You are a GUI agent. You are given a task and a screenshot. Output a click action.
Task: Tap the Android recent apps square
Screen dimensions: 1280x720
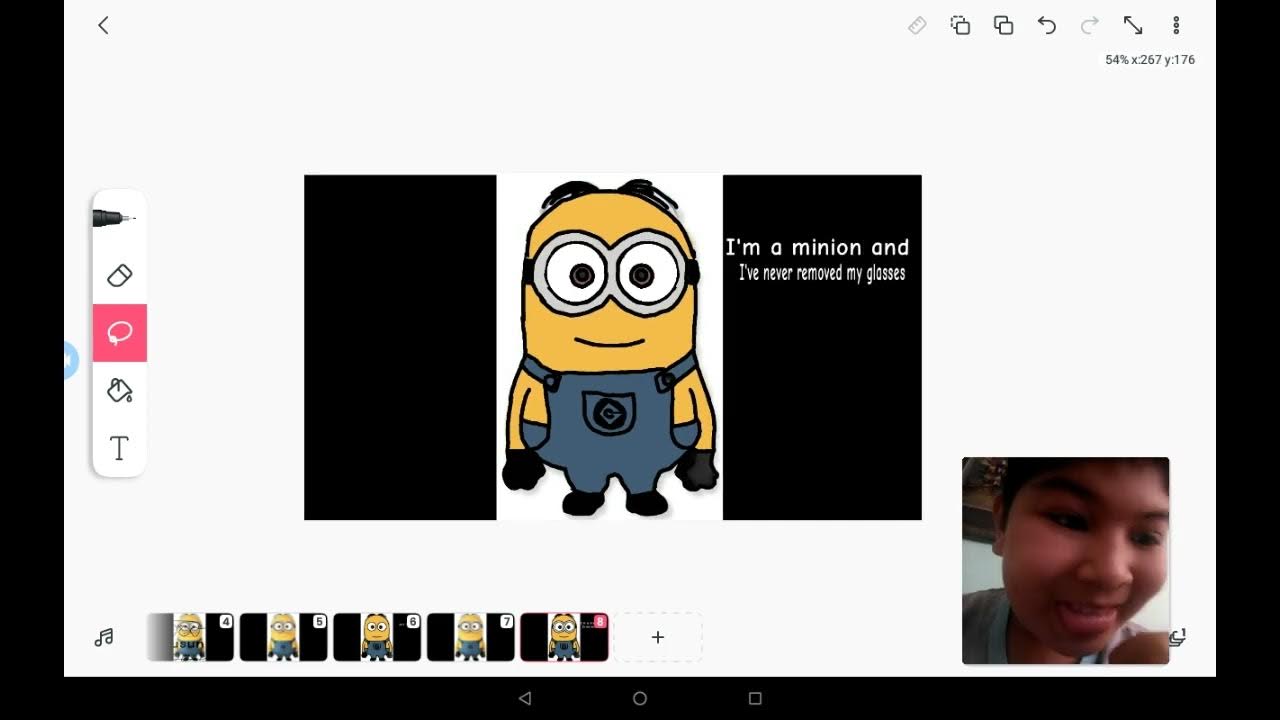pos(755,698)
